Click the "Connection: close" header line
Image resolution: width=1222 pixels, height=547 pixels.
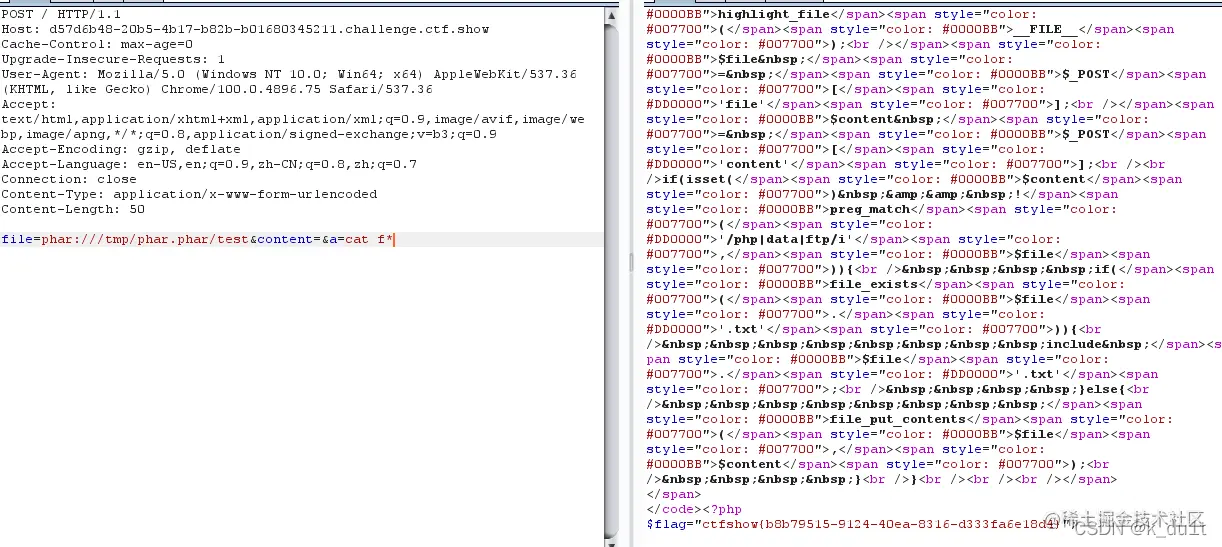pyautogui.click(x=69, y=179)
